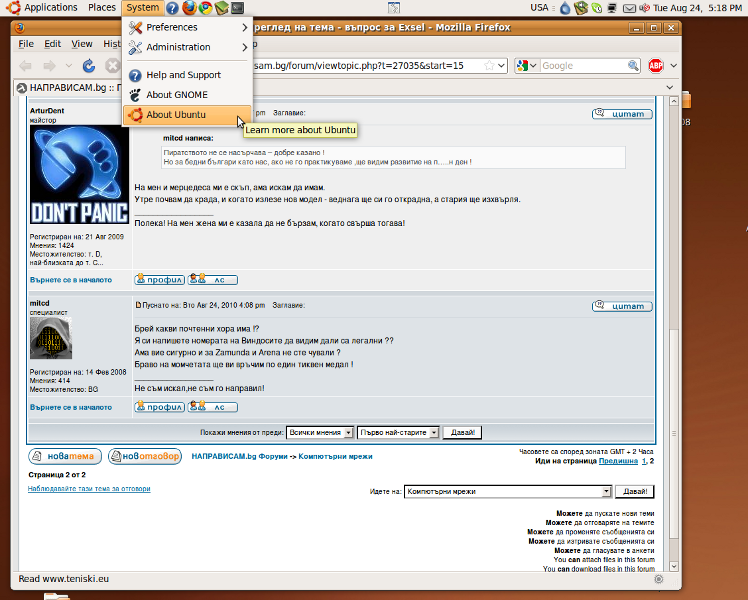Open the Всички мнения dropdown
748x600 pixels.
tap(320, 433)
